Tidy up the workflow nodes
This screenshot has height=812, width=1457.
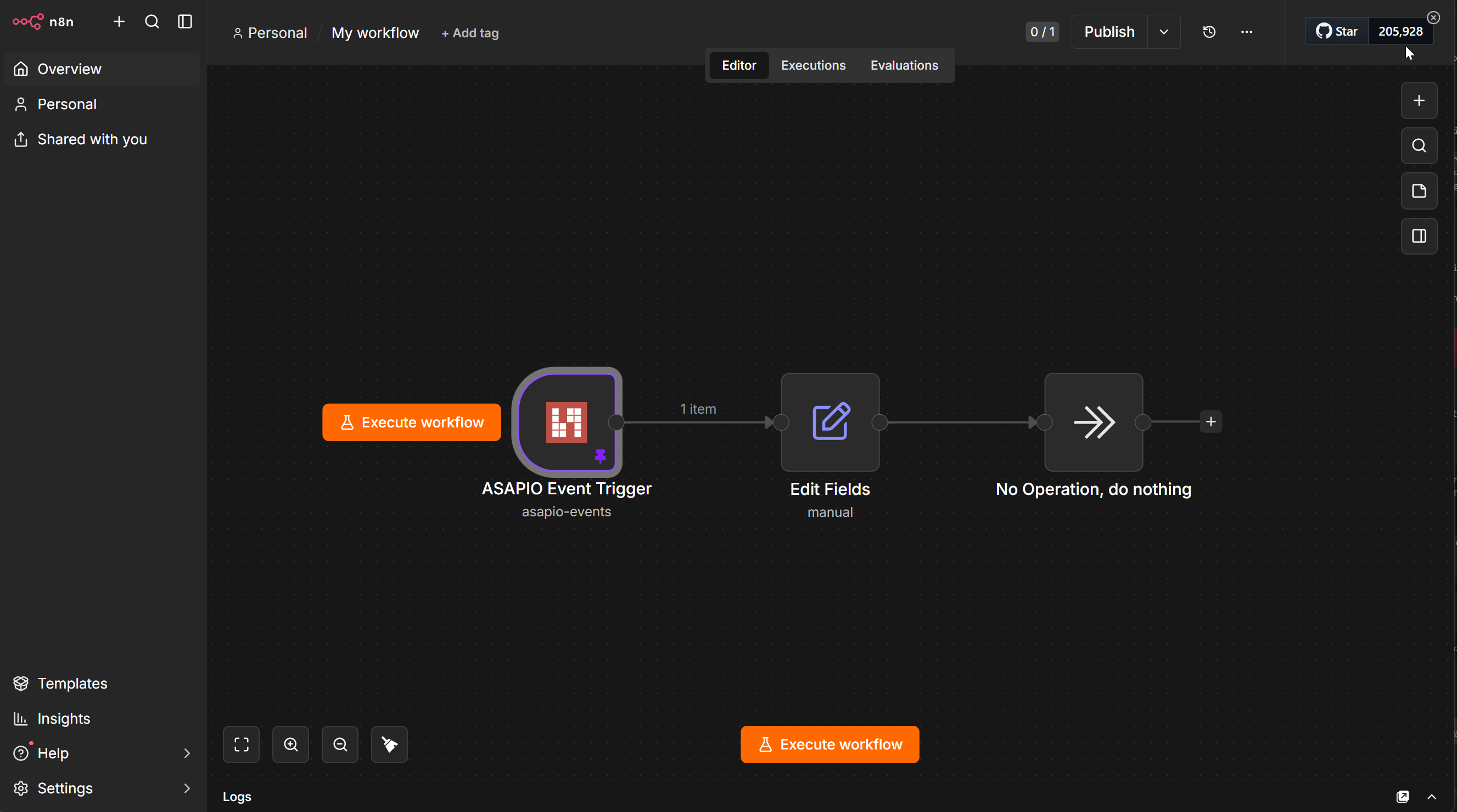[389, 744]
